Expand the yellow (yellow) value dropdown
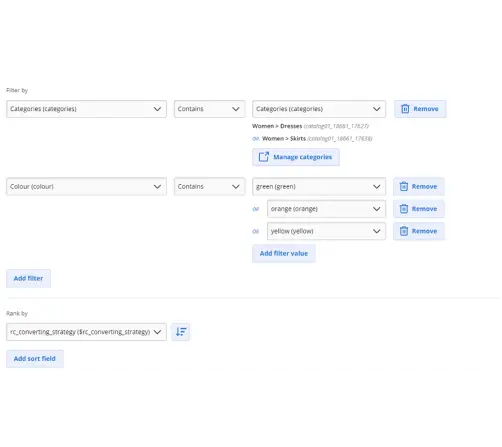Screen dimensions: 502x447 tap(326, 231)
